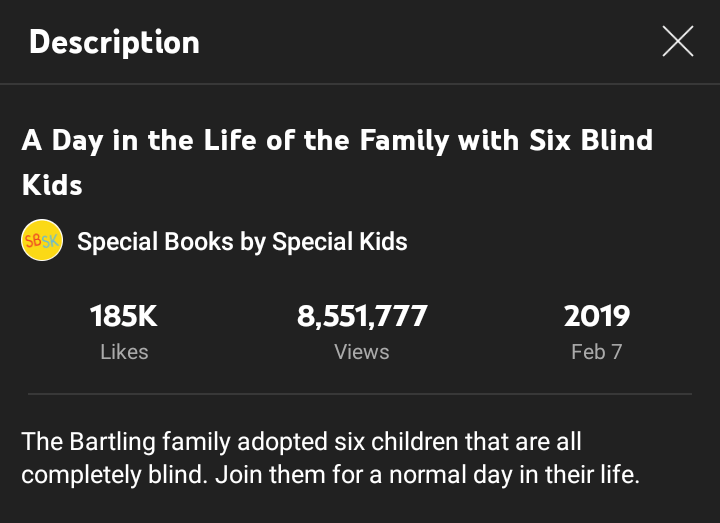Viewport: 720px width, 523px height.
Task: Tap the 2019 upload year
Action: pos(596,317)
